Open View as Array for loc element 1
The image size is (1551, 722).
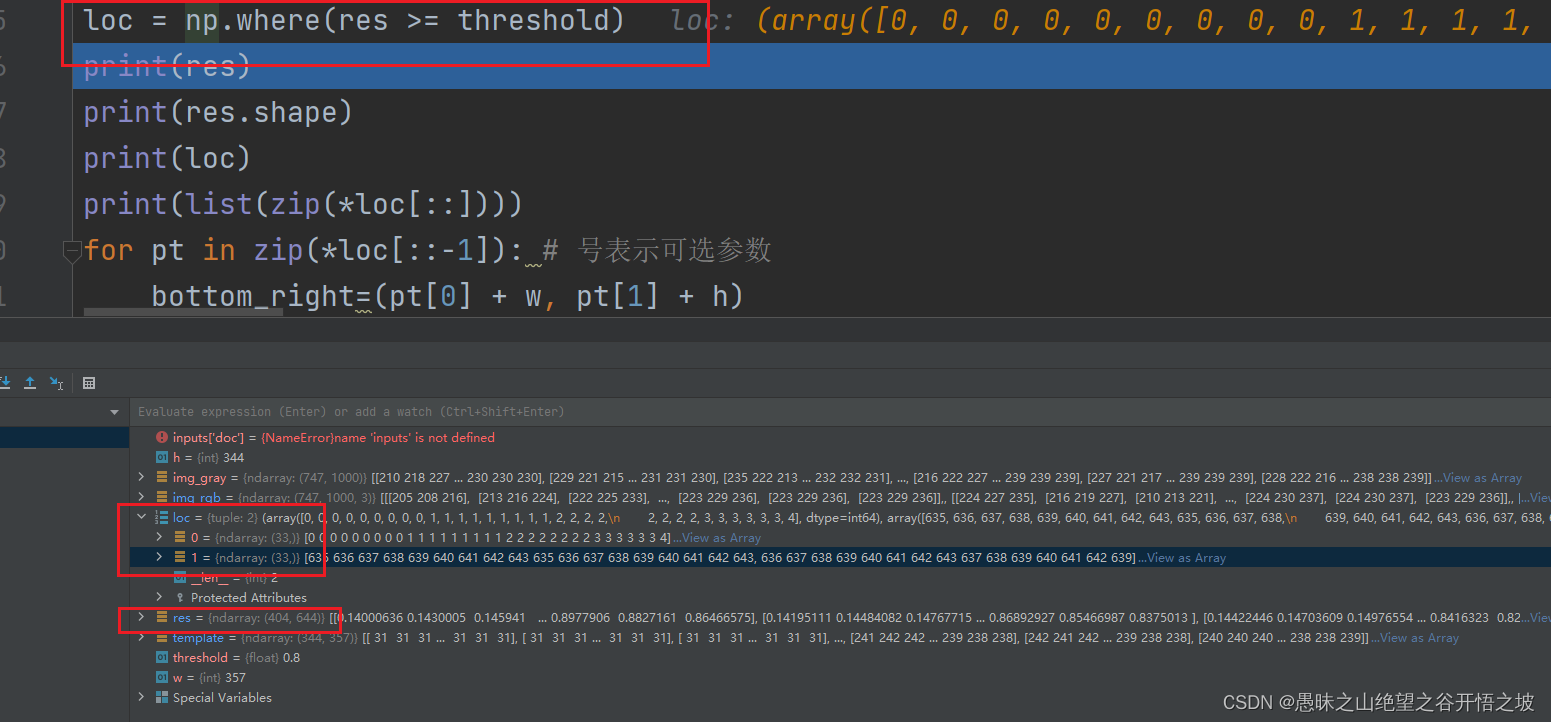pyautogui.click(x=1185, y=558)
